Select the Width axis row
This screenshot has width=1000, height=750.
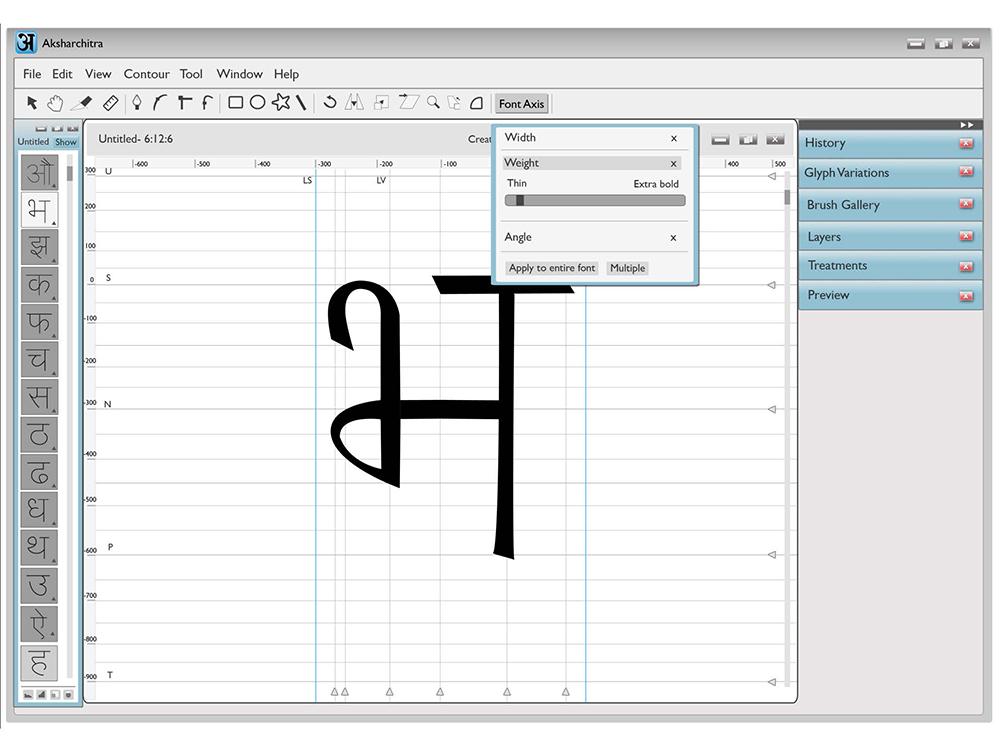594,138
